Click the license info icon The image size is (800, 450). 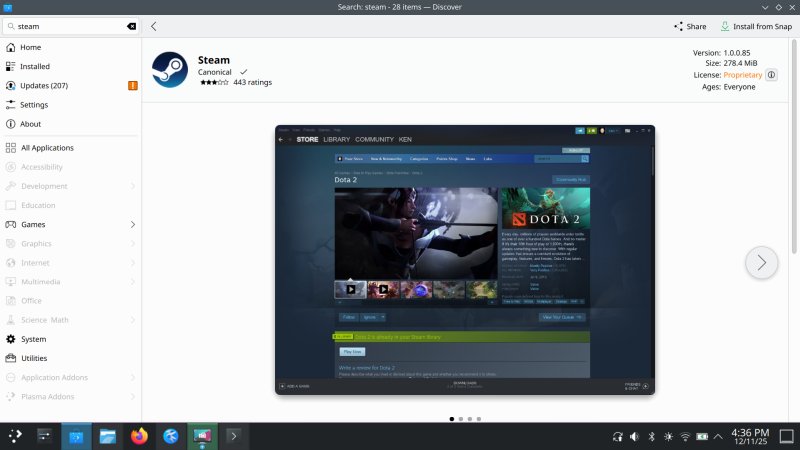point(771,75)
